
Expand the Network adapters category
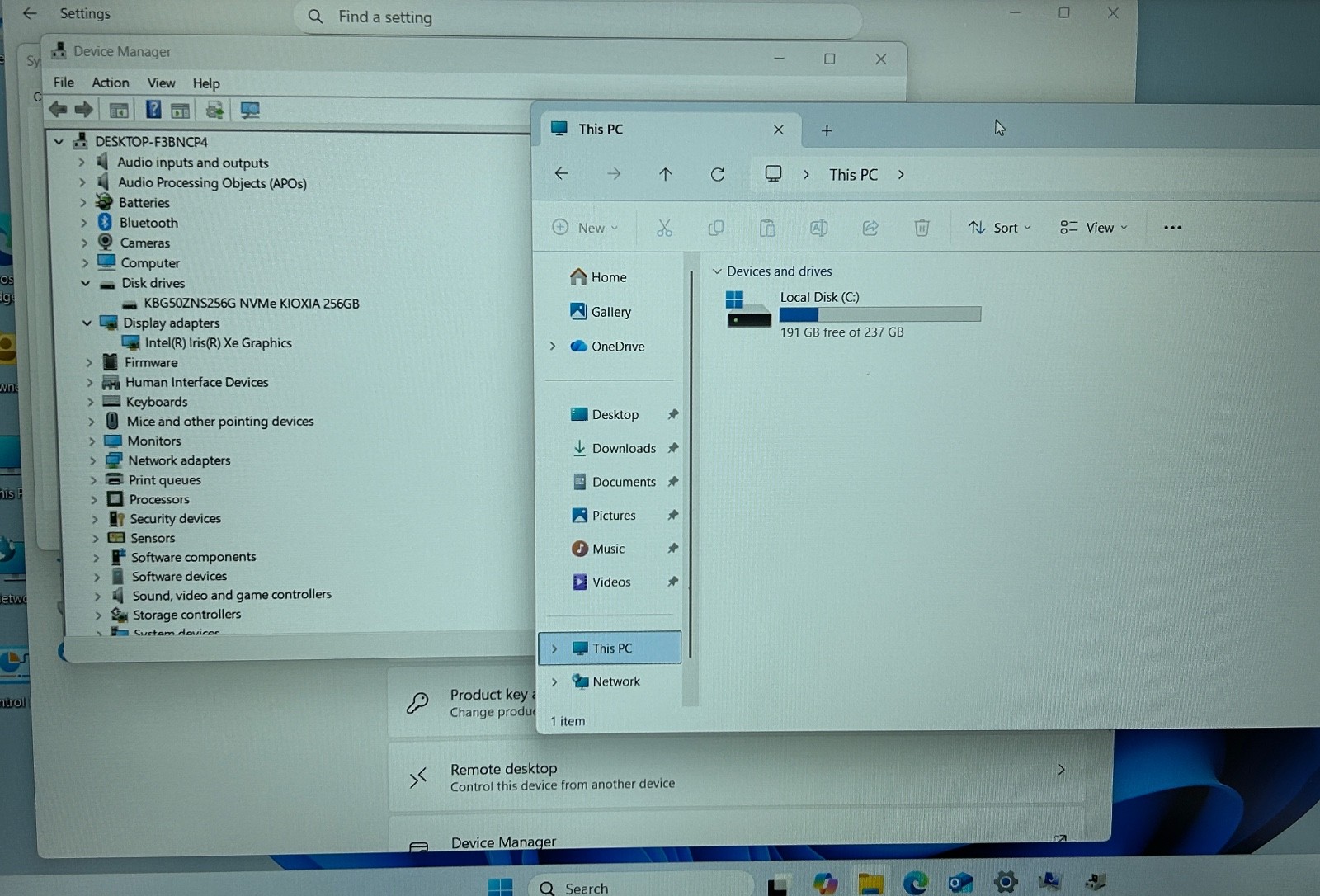point(92,461)
